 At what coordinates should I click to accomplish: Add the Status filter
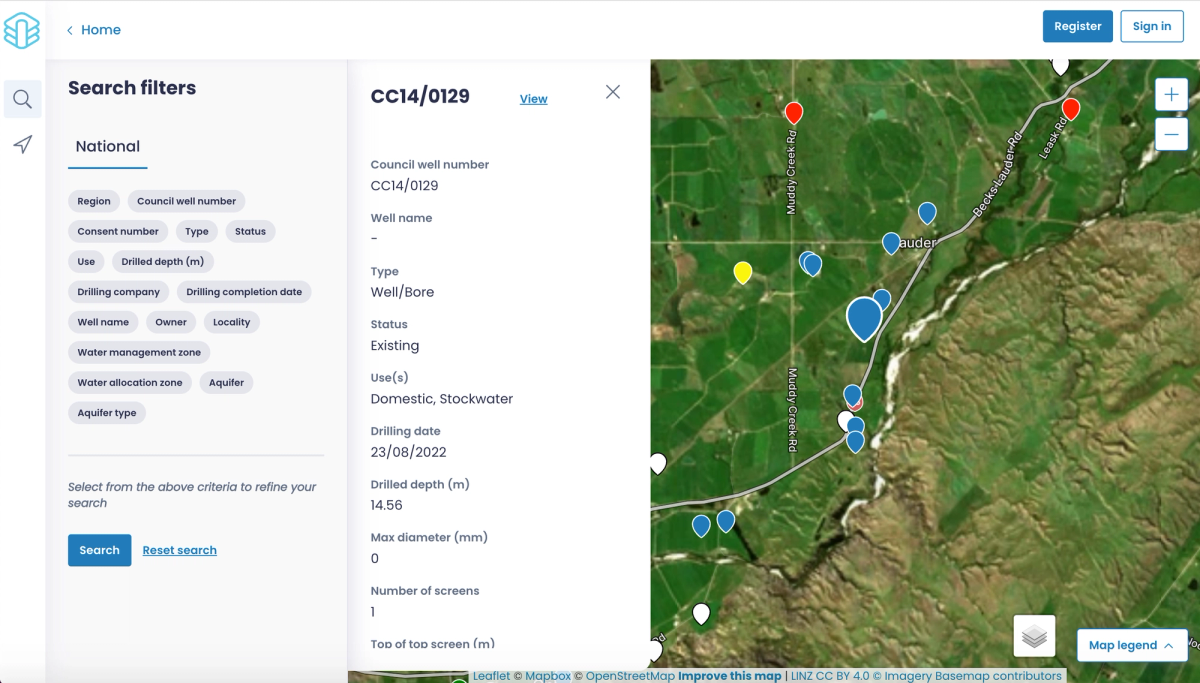point(250,231)
